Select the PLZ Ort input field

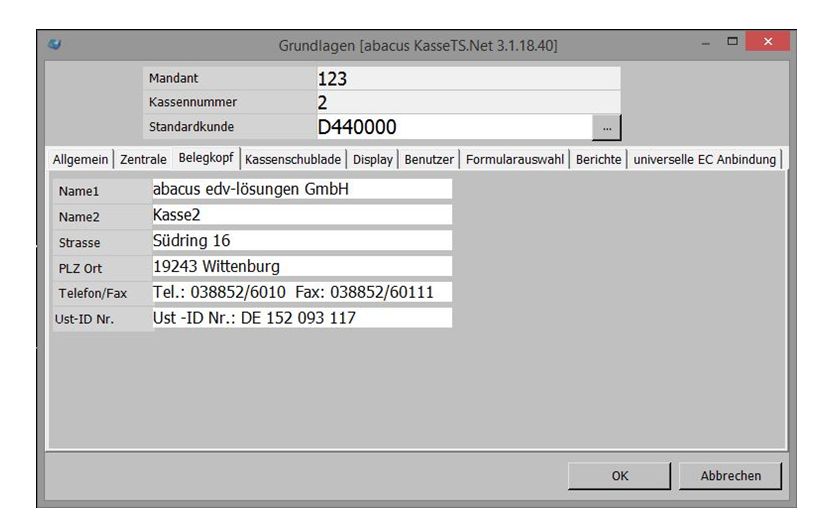[x=301, y=267]
